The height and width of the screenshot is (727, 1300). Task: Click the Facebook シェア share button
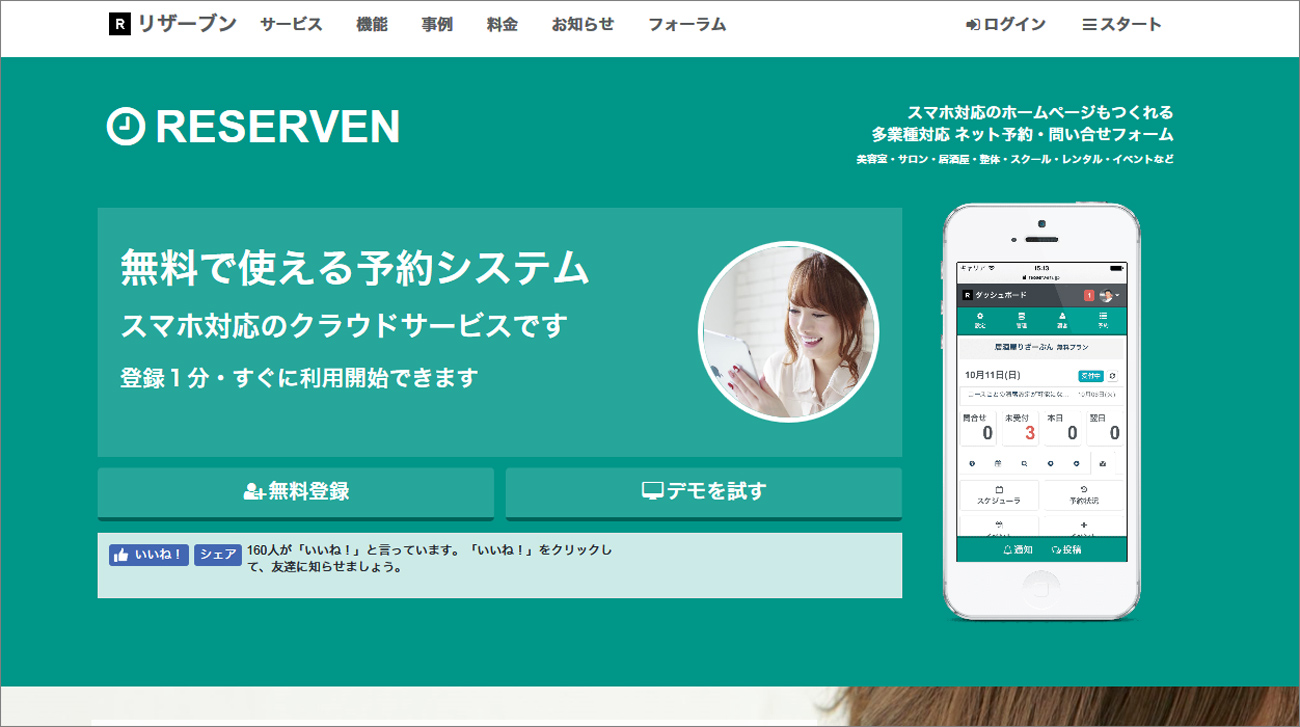(x=217, y=555)
